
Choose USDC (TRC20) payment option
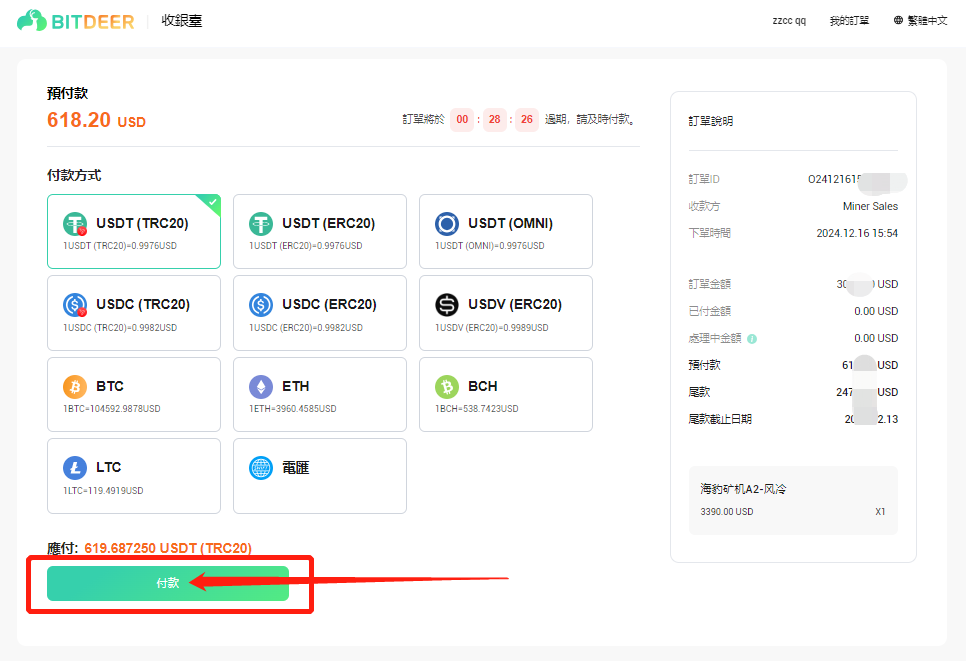click(x=134, y=313)
